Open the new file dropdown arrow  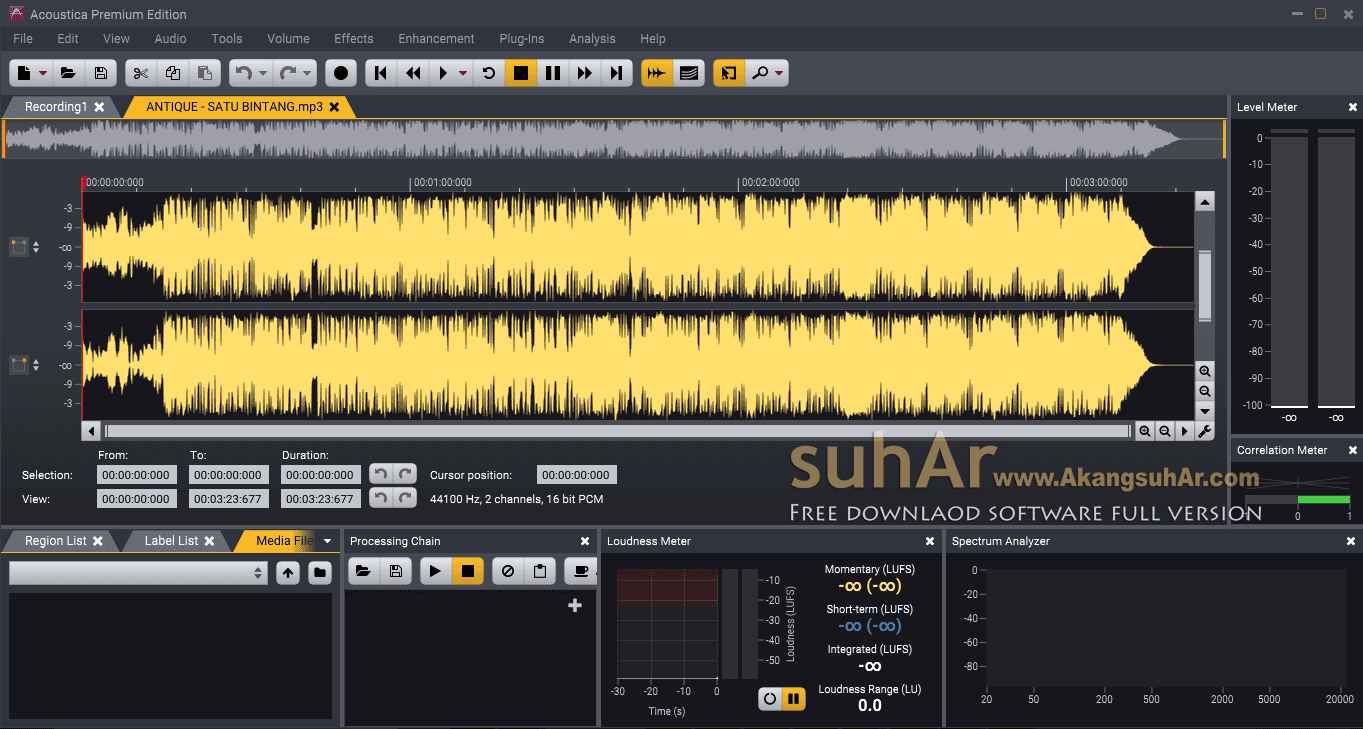point(44,73)
